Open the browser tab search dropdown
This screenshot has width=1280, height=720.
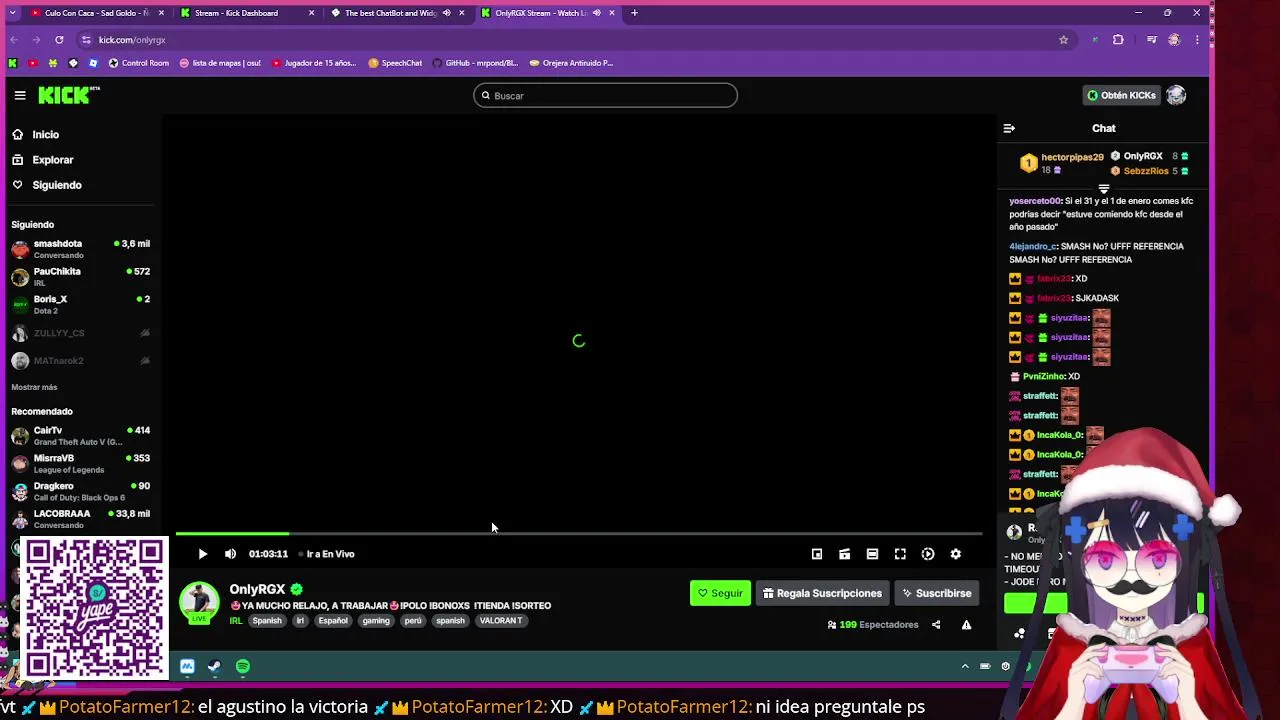pyautogui.click(x=12, y=13)
